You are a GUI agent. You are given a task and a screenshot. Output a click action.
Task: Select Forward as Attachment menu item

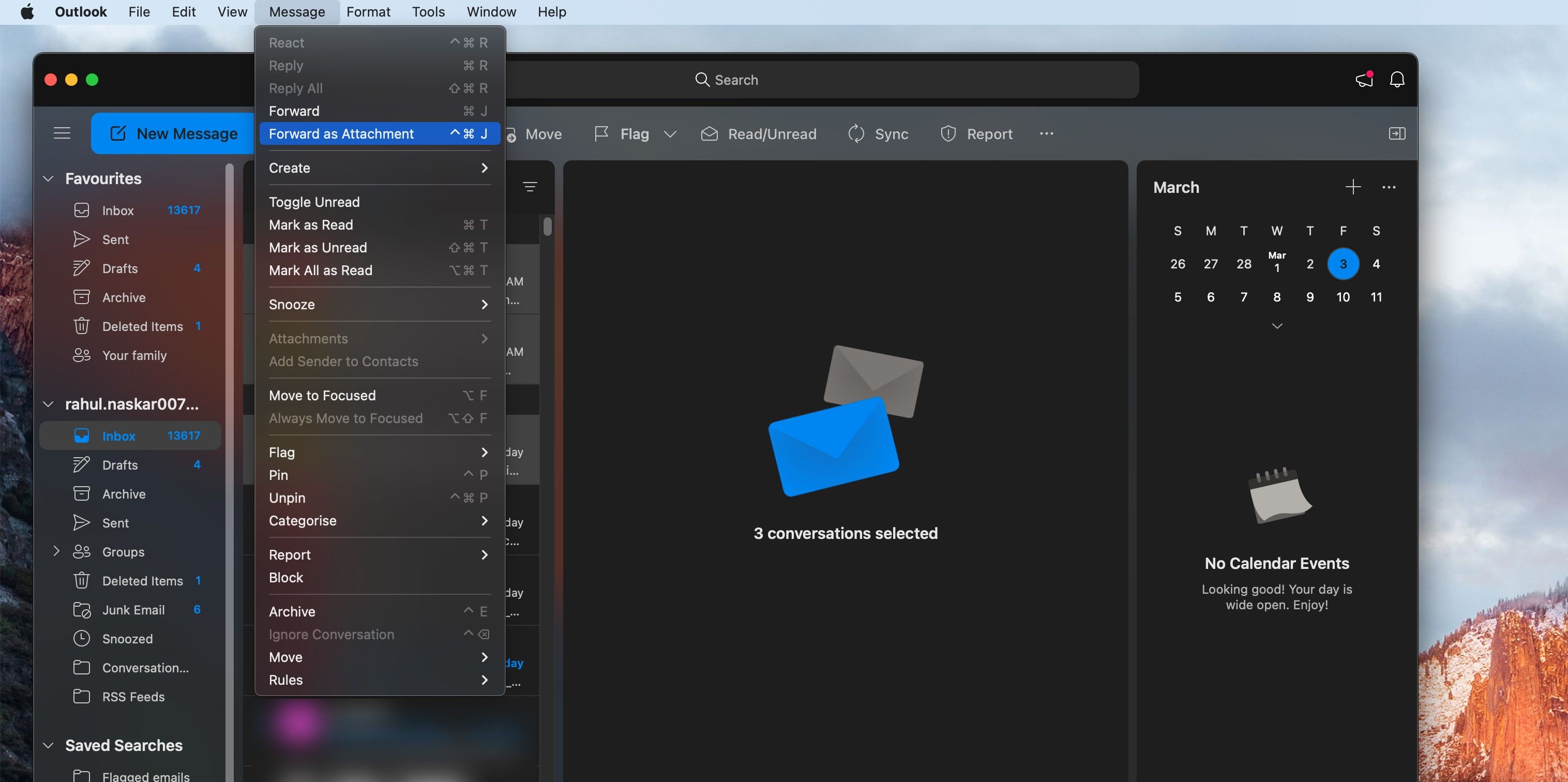pos(341,133)
